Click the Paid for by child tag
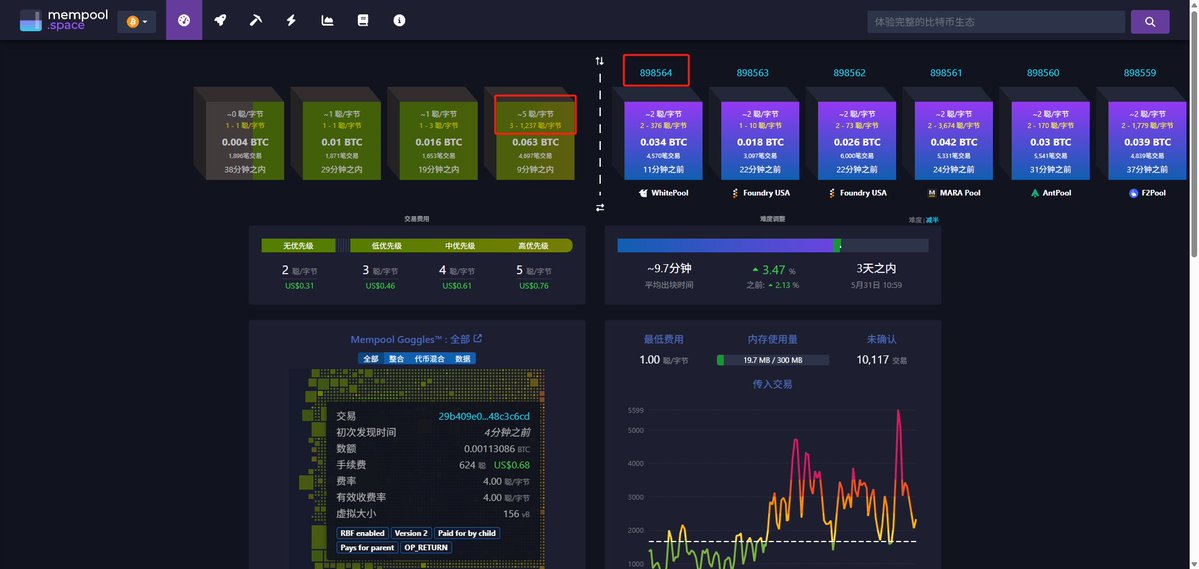 pos(467,533)
